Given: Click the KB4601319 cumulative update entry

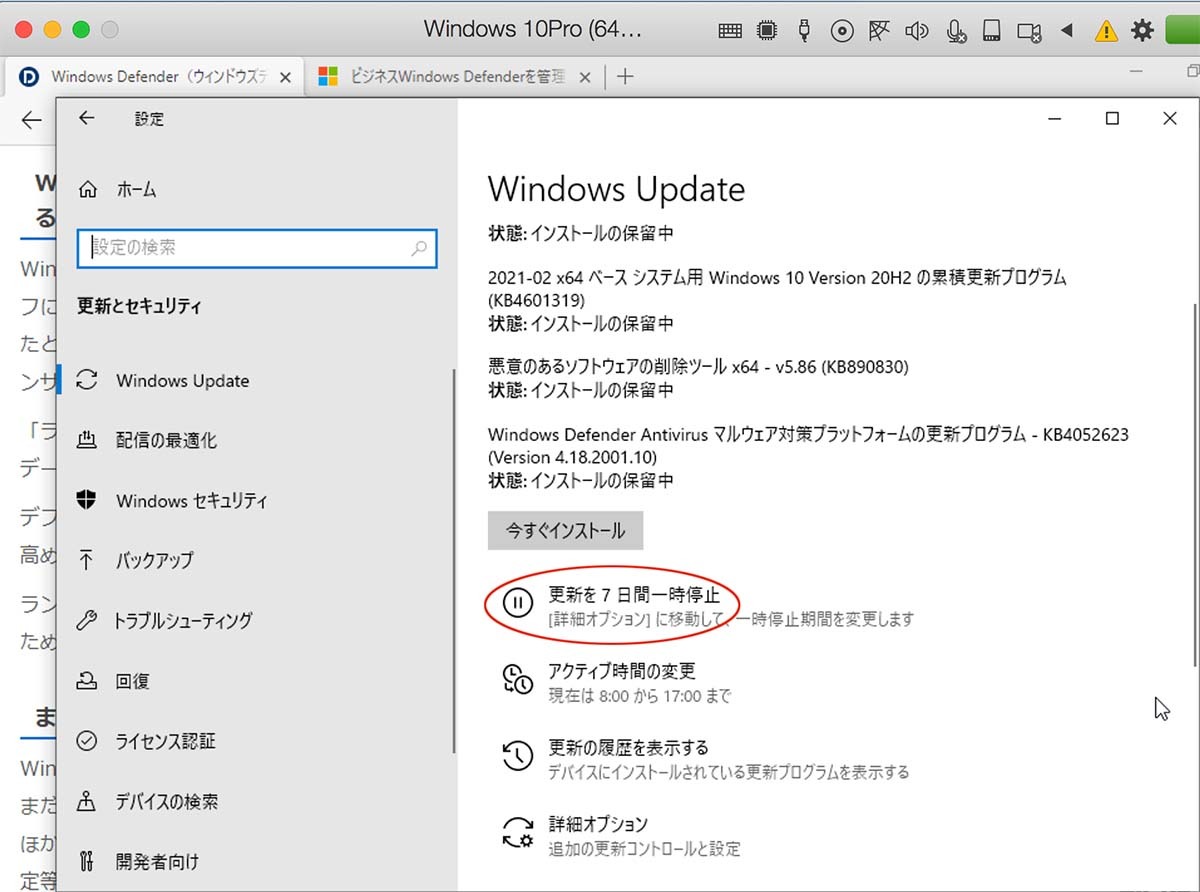Looking at the screenshot, I should pyautogui.click(x=777, y=300).
